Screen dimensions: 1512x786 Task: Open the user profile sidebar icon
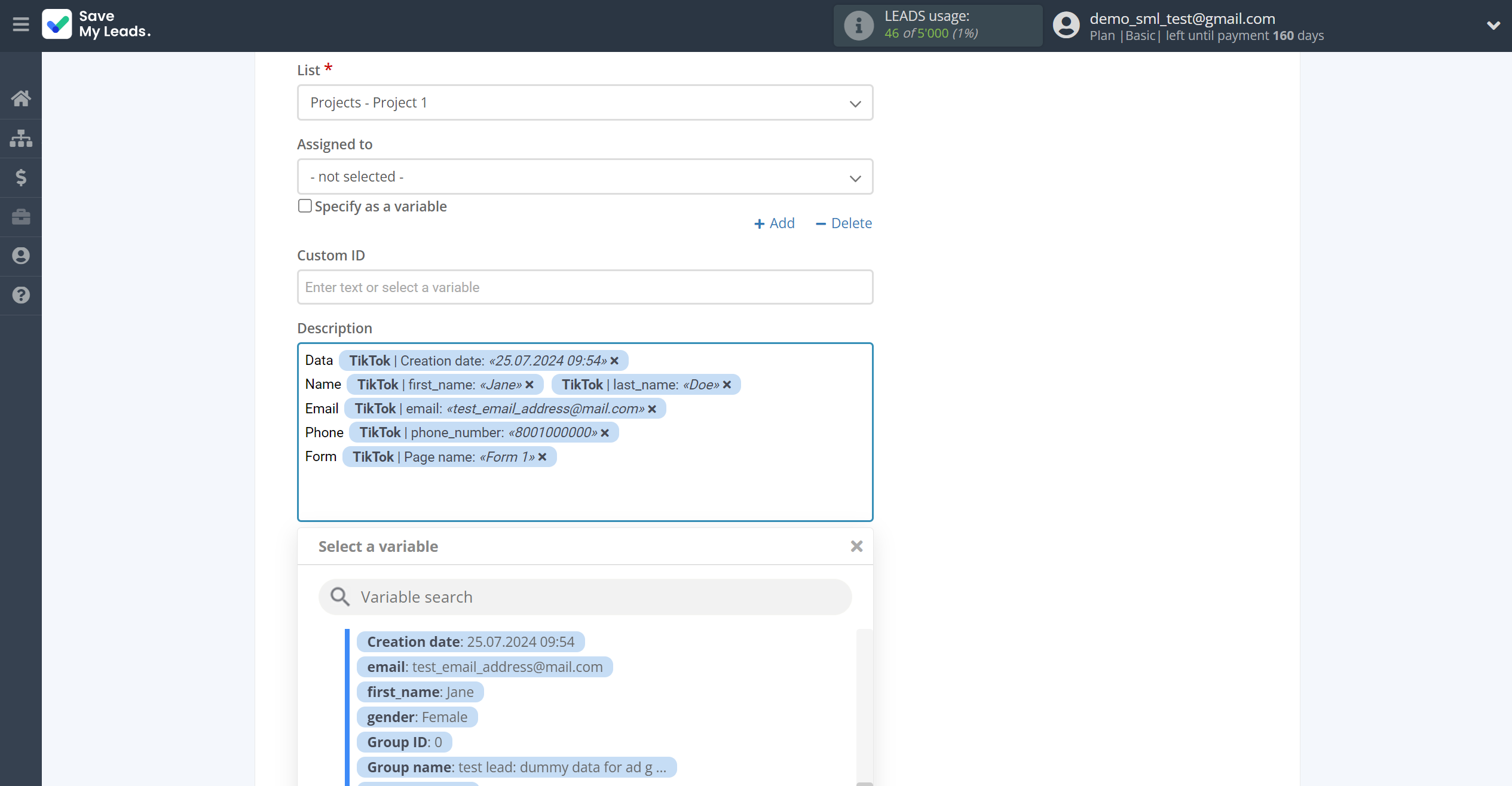(21, 256)
